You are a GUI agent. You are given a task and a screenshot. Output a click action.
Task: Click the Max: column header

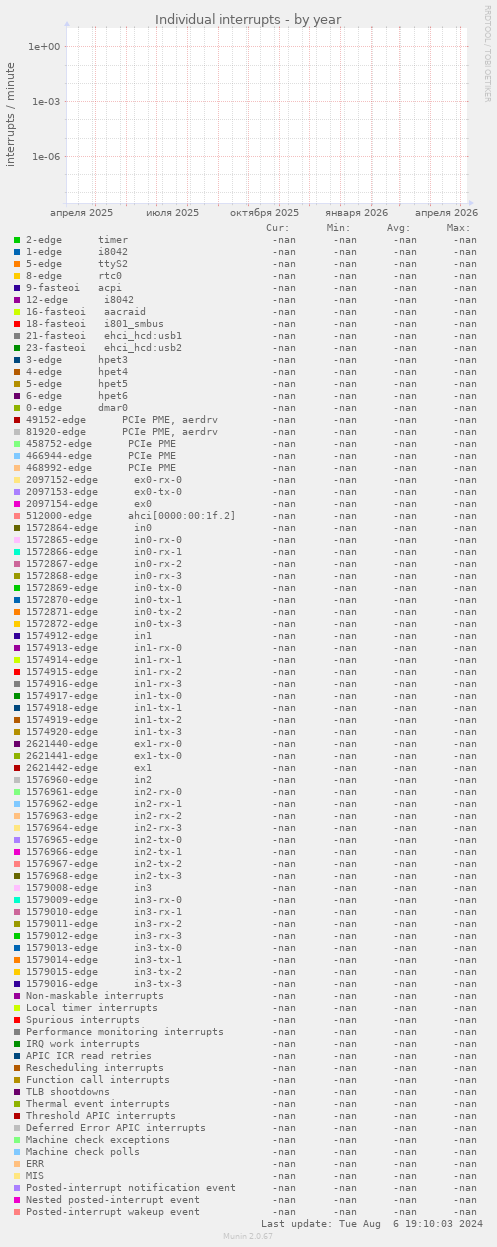click(x=458, y=228)
